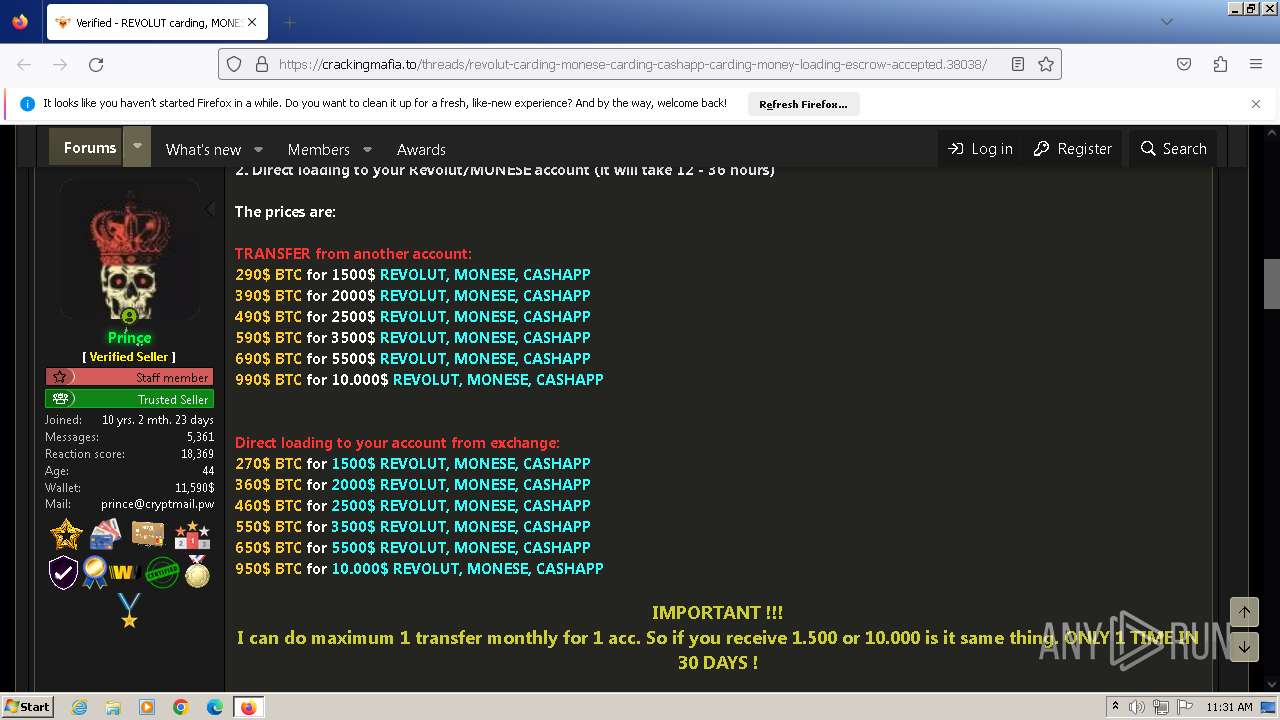Toggle reader view in address bar

pyautogui.click(x=1018, y=64)
